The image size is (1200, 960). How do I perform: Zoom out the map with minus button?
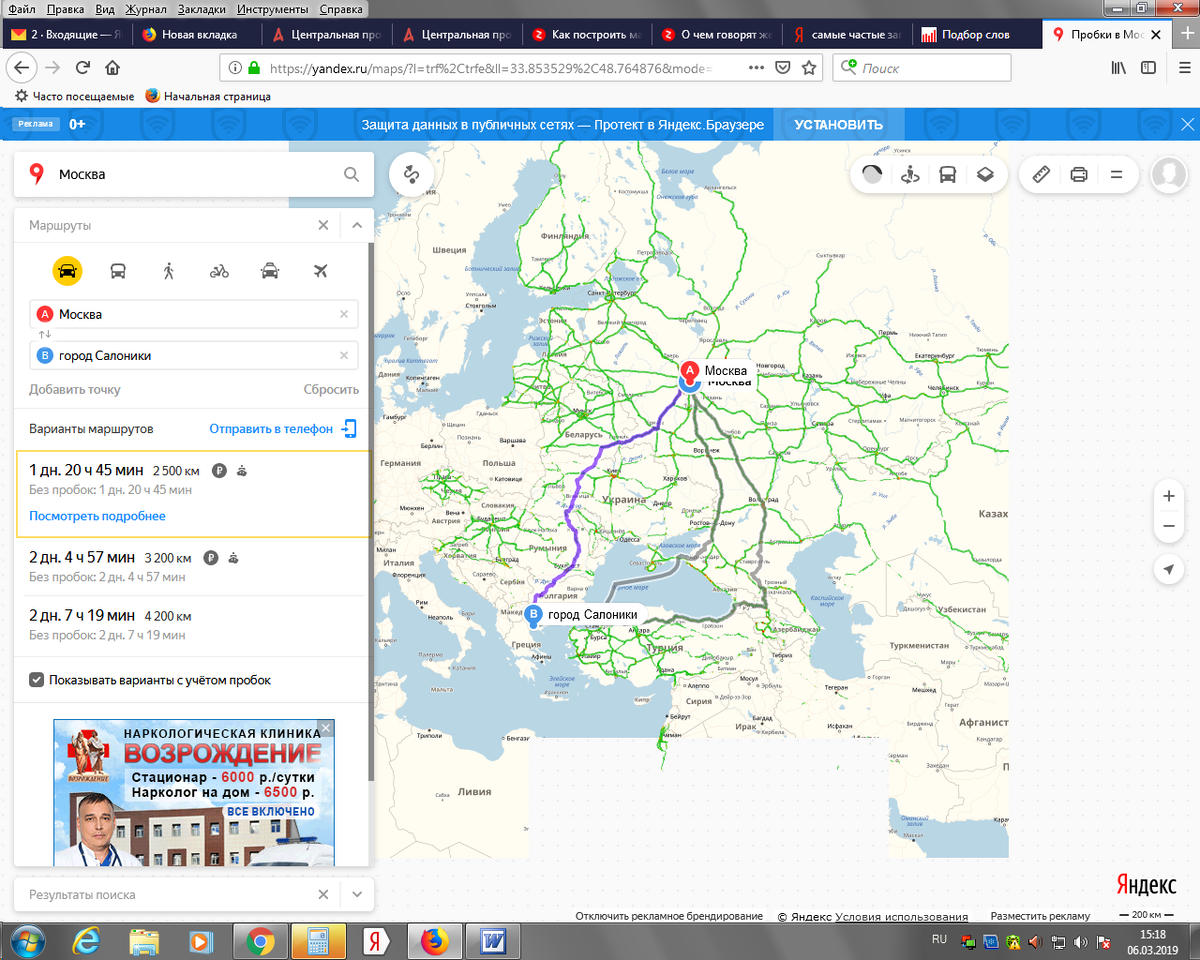(x=1168, y=527)
